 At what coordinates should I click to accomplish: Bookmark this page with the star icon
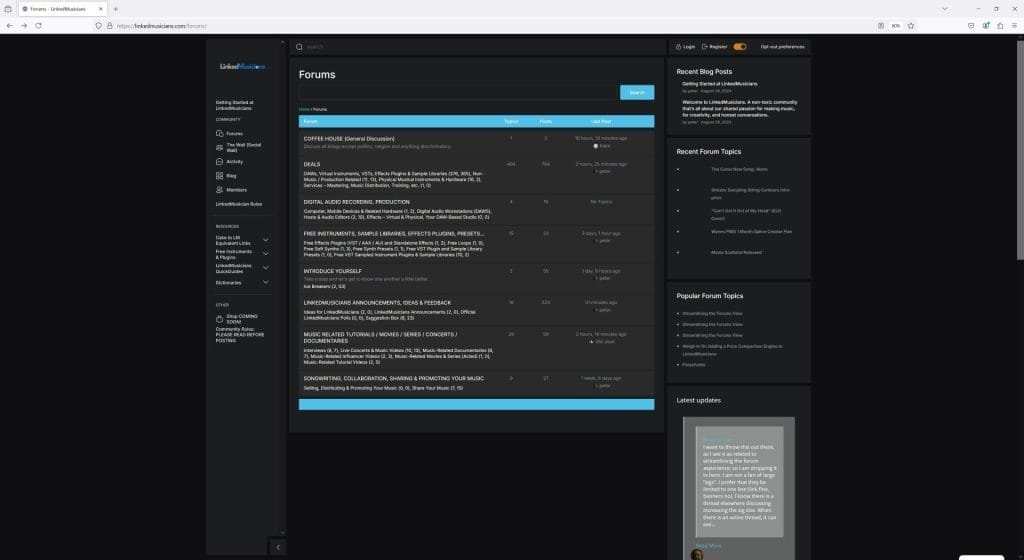(911, 25)
